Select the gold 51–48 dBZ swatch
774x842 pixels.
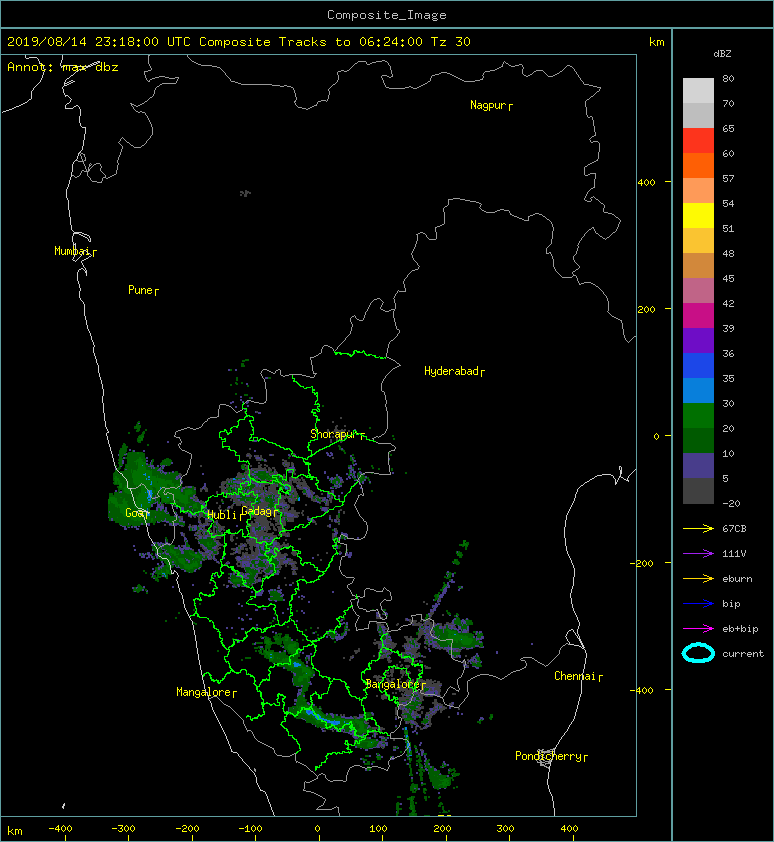coord(698,241)
